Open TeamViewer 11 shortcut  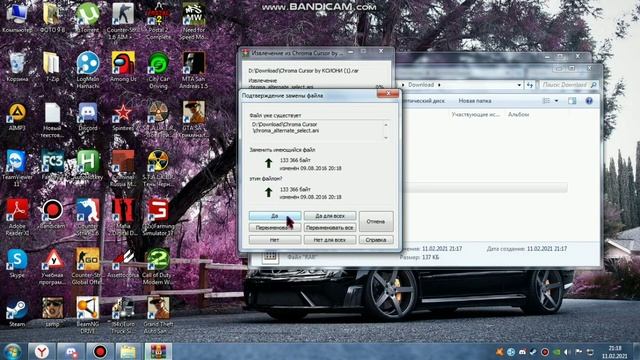[17, 169]
